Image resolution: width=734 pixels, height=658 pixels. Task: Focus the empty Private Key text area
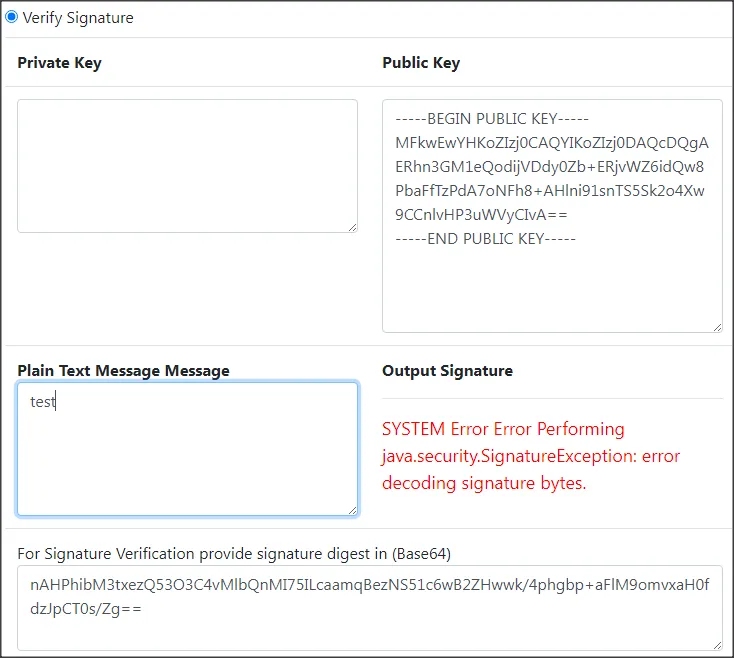187,165
